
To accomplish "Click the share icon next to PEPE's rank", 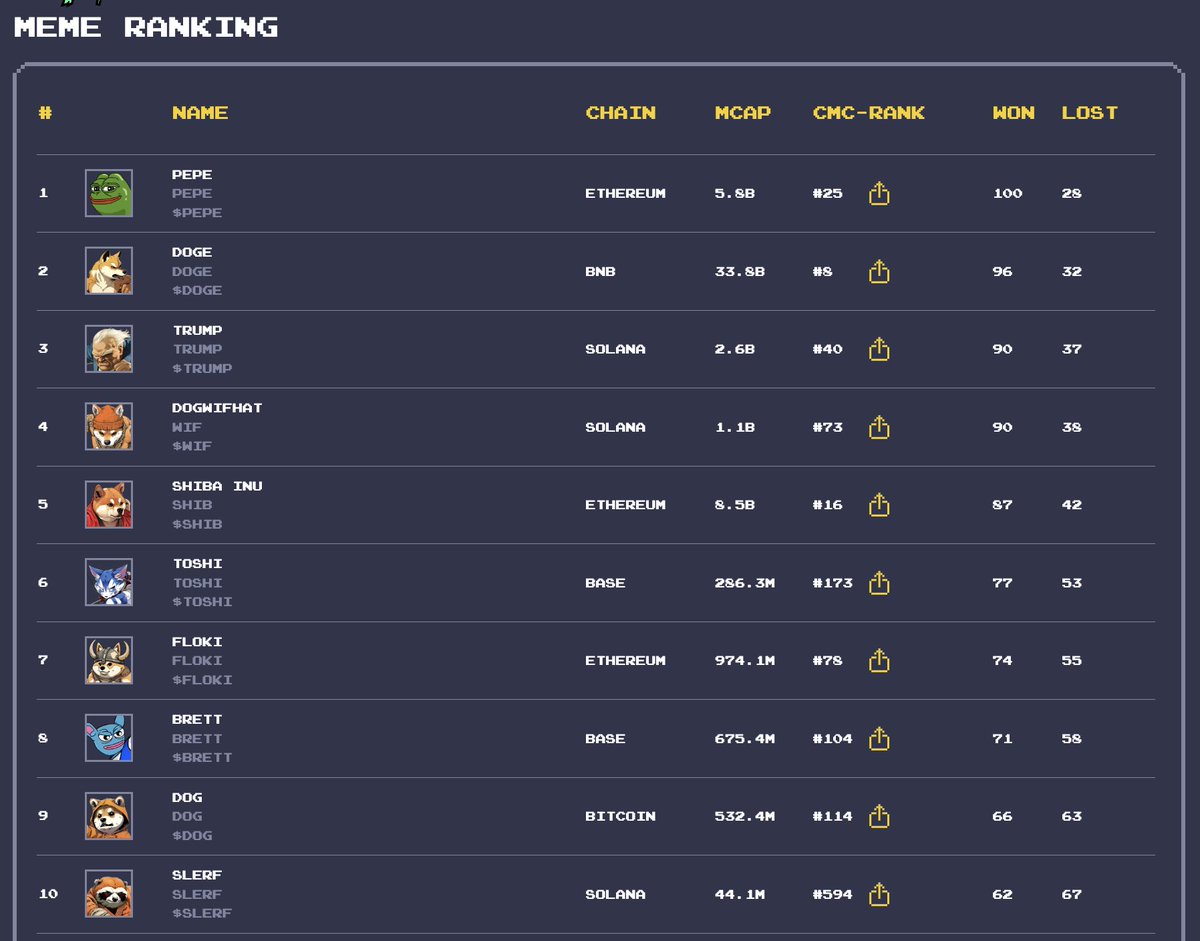I will click(x=879, y=194).
